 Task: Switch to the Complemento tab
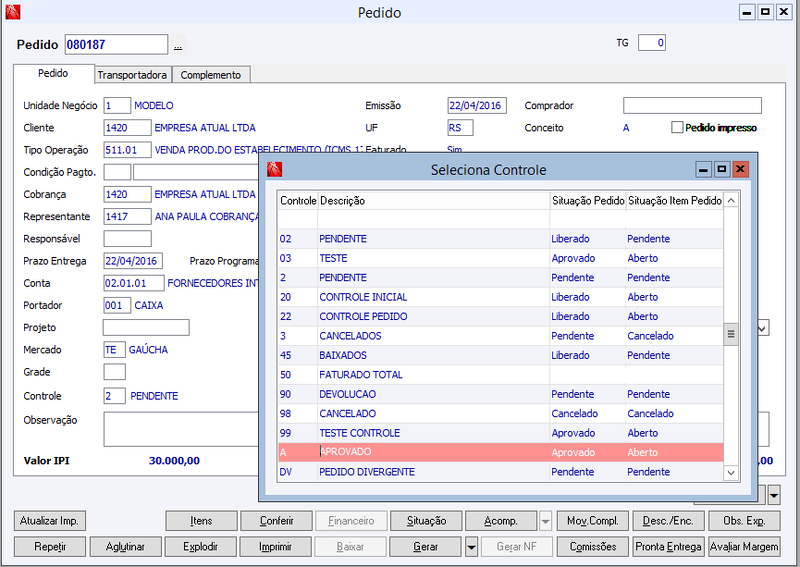(211, 75)
